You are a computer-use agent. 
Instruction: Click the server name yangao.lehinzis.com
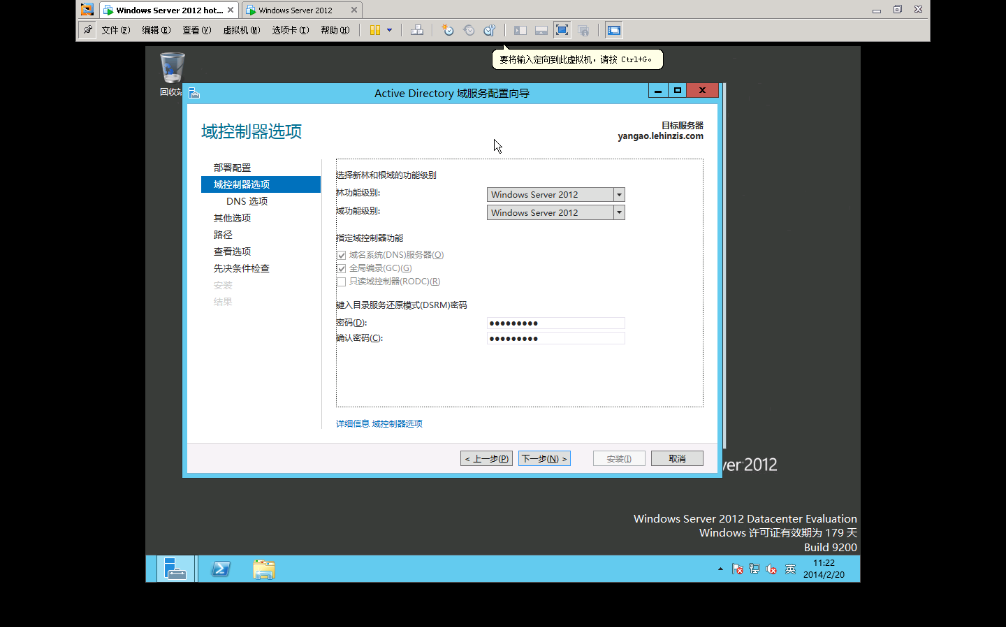click(660, 136)
